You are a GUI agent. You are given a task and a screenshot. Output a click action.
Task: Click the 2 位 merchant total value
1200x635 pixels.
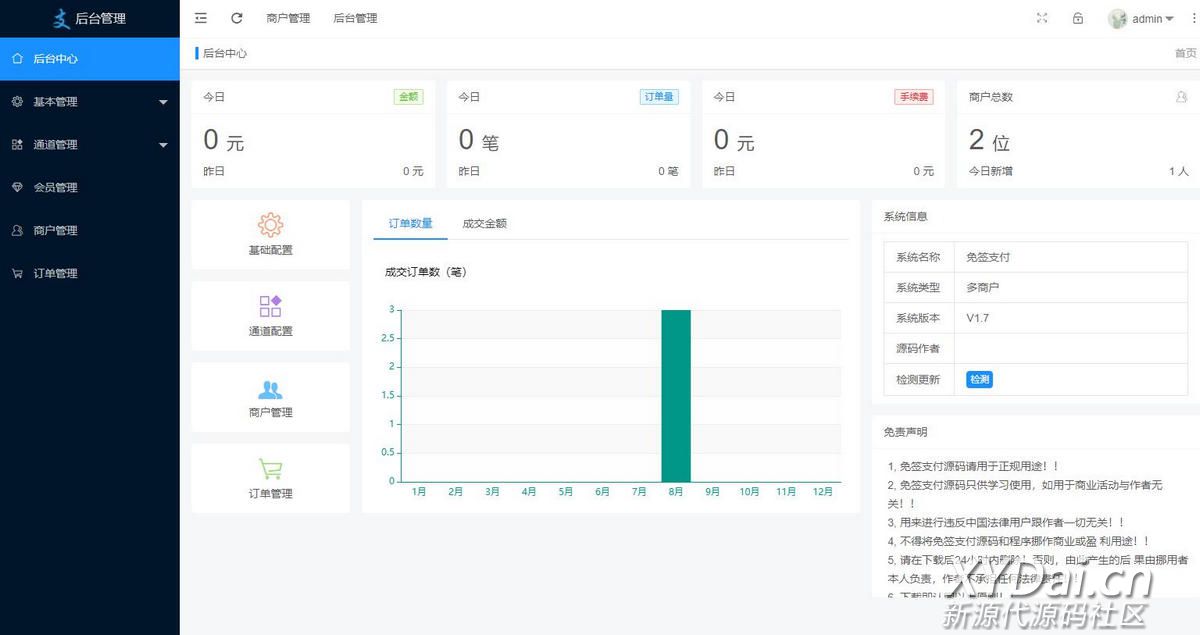[989, 140]
